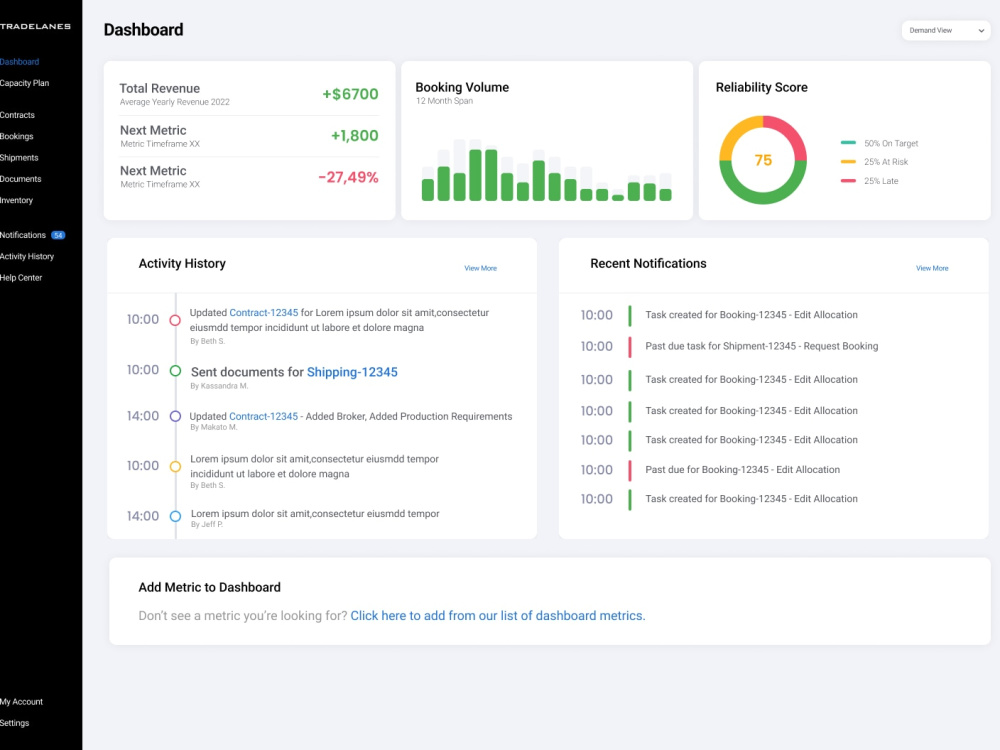The height and width of the screenshot is (750, 1000).
Task: Click the +1,800 metric value
Action: pyautogui.click(x=355, y=136)
